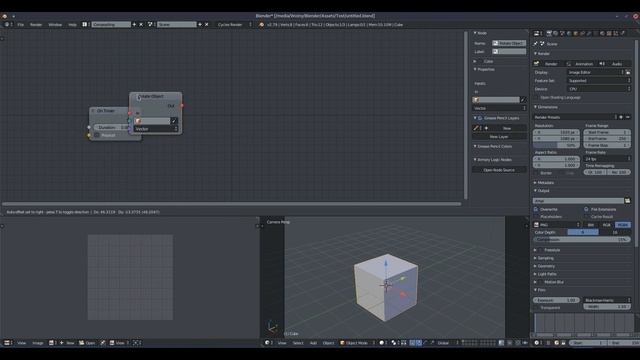The height and width of the screenshot is (360, 640).
Task: Open the Blackman-Harris filter dropdown
Action: (607, 300)
